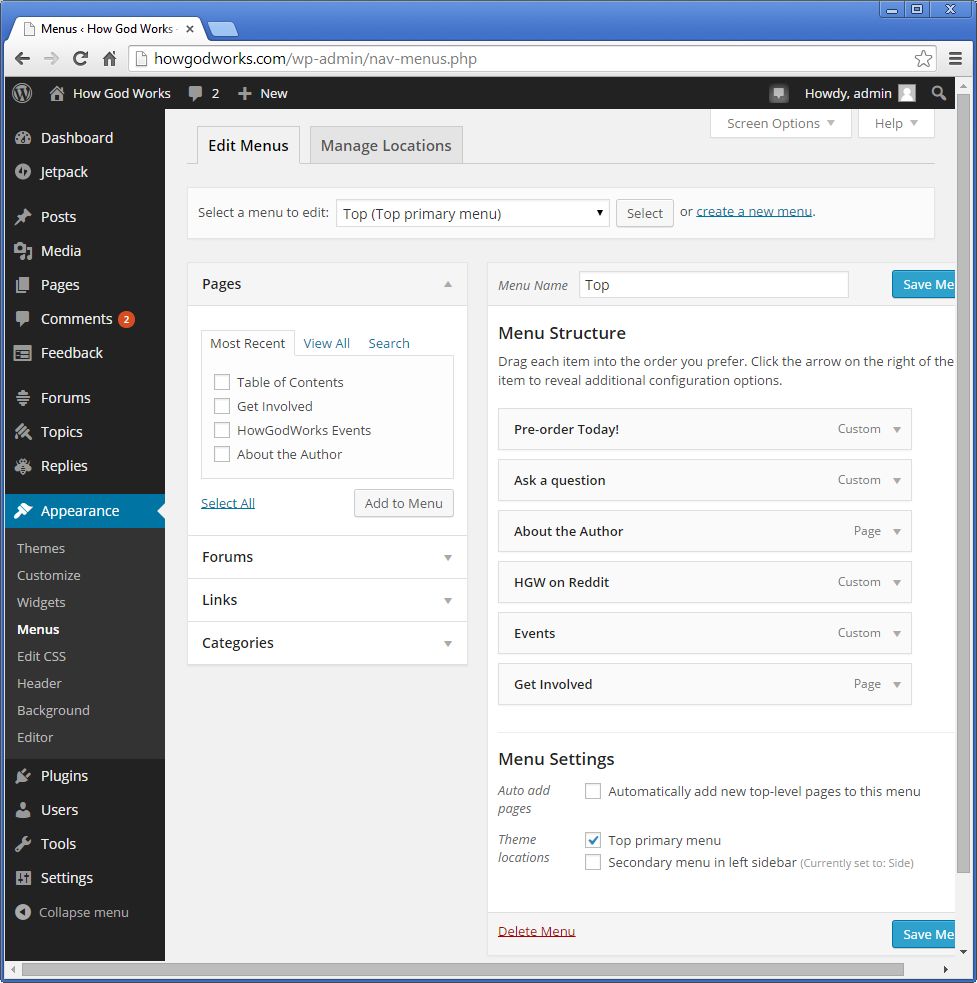Screen dimensions: 977x983
Task: Check the Table of Contents page checkbox
Action: click(222, 382)
